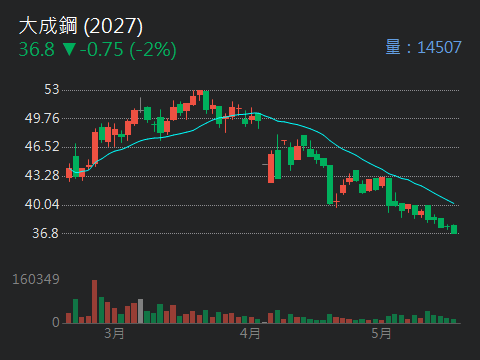Click the 4月 date axis label

click(x=250, y=334)
